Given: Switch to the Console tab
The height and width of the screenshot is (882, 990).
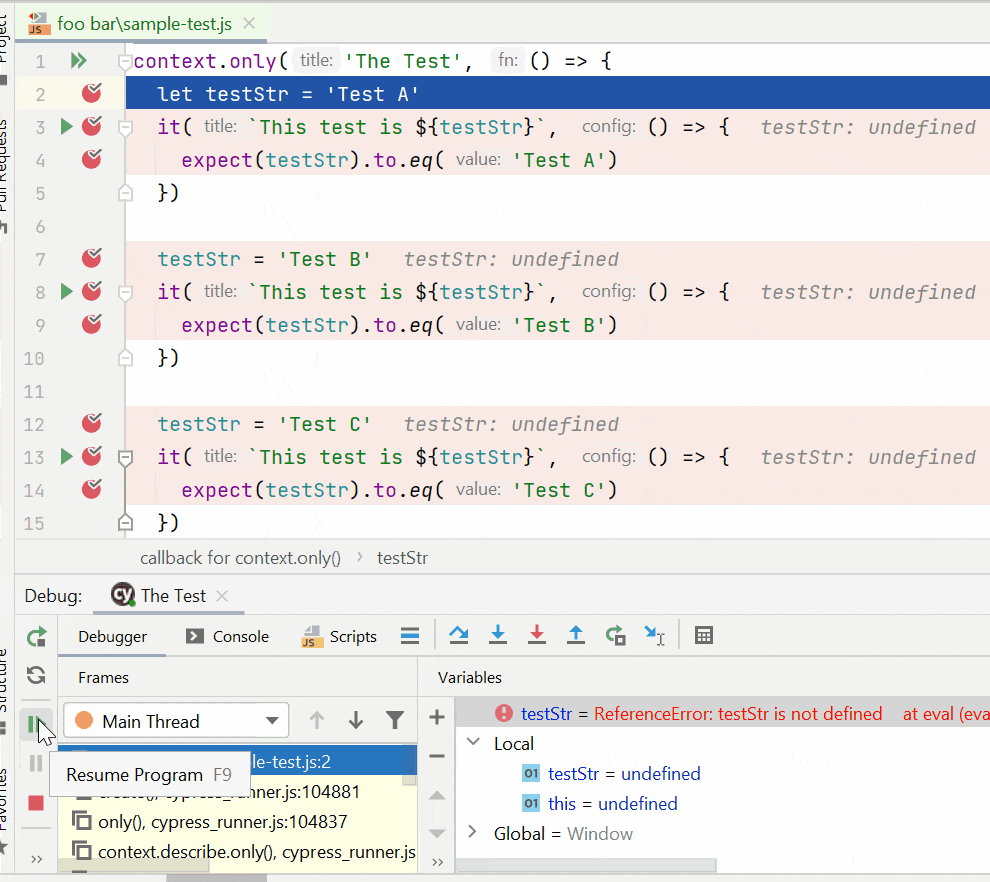Looking at the screenshot, I should 227,636.
